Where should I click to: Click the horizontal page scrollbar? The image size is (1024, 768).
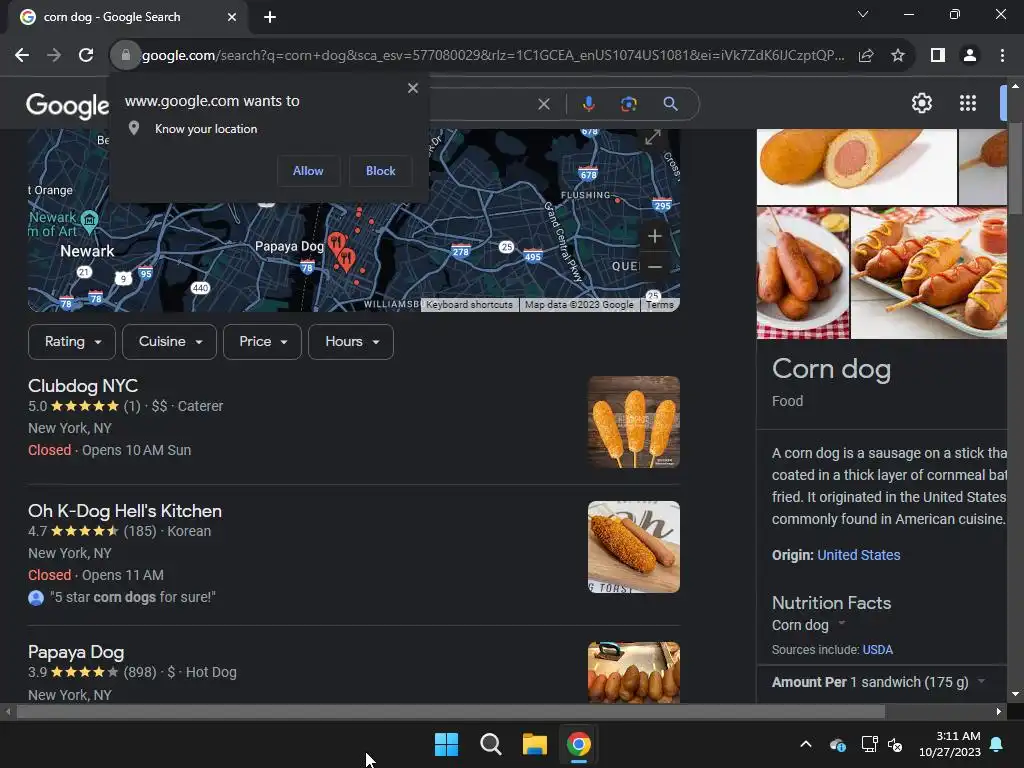pos(451,711)
